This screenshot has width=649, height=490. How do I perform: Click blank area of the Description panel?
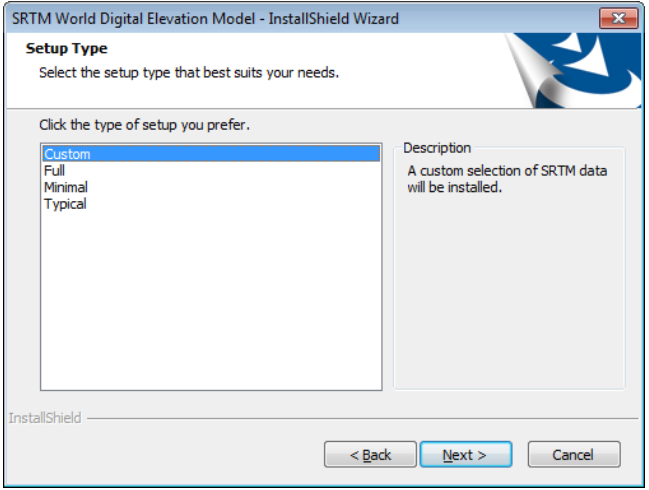[508, 300]
